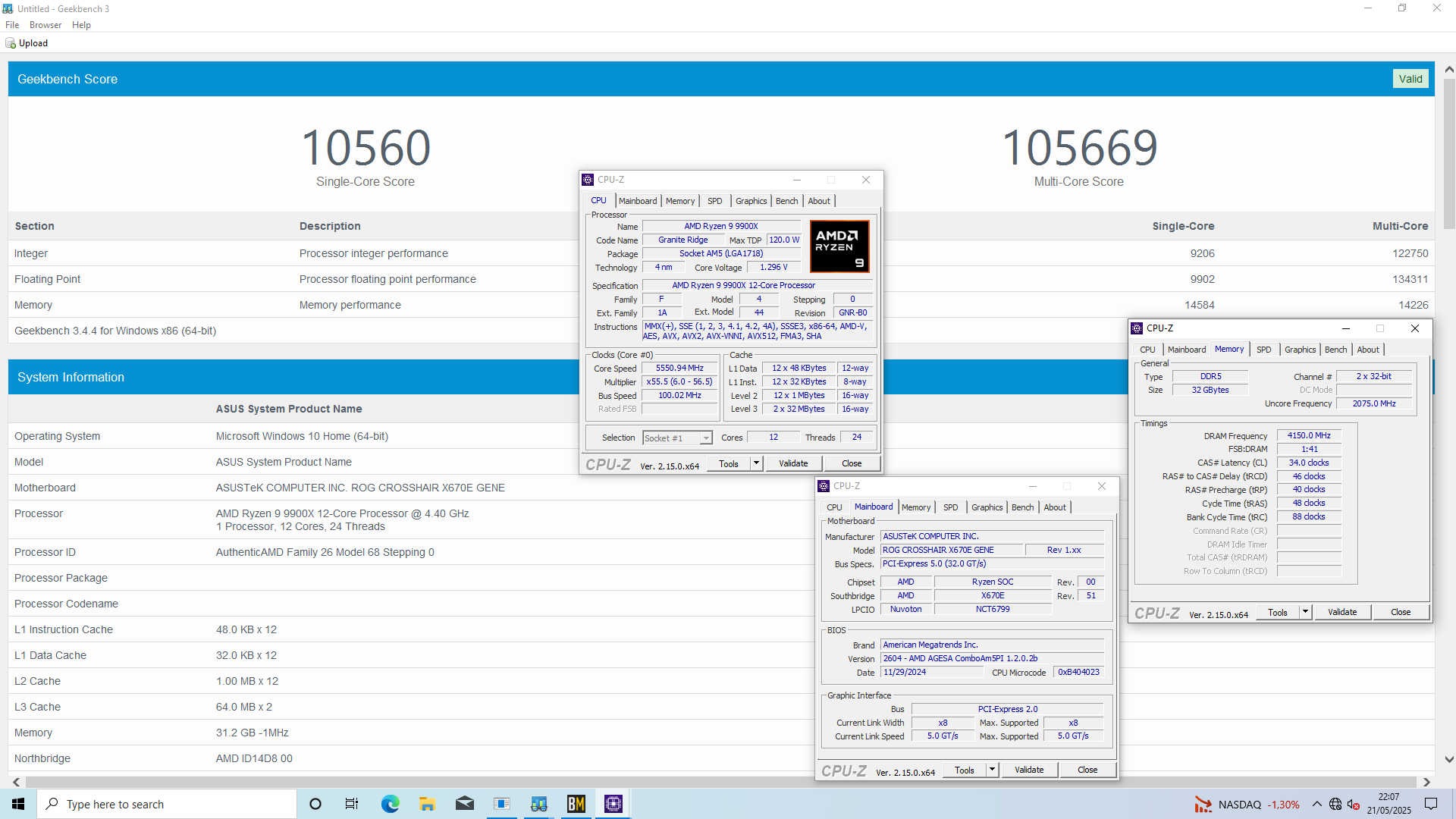Click Close button in the CPU-tab window

click(x=852, y=464)
